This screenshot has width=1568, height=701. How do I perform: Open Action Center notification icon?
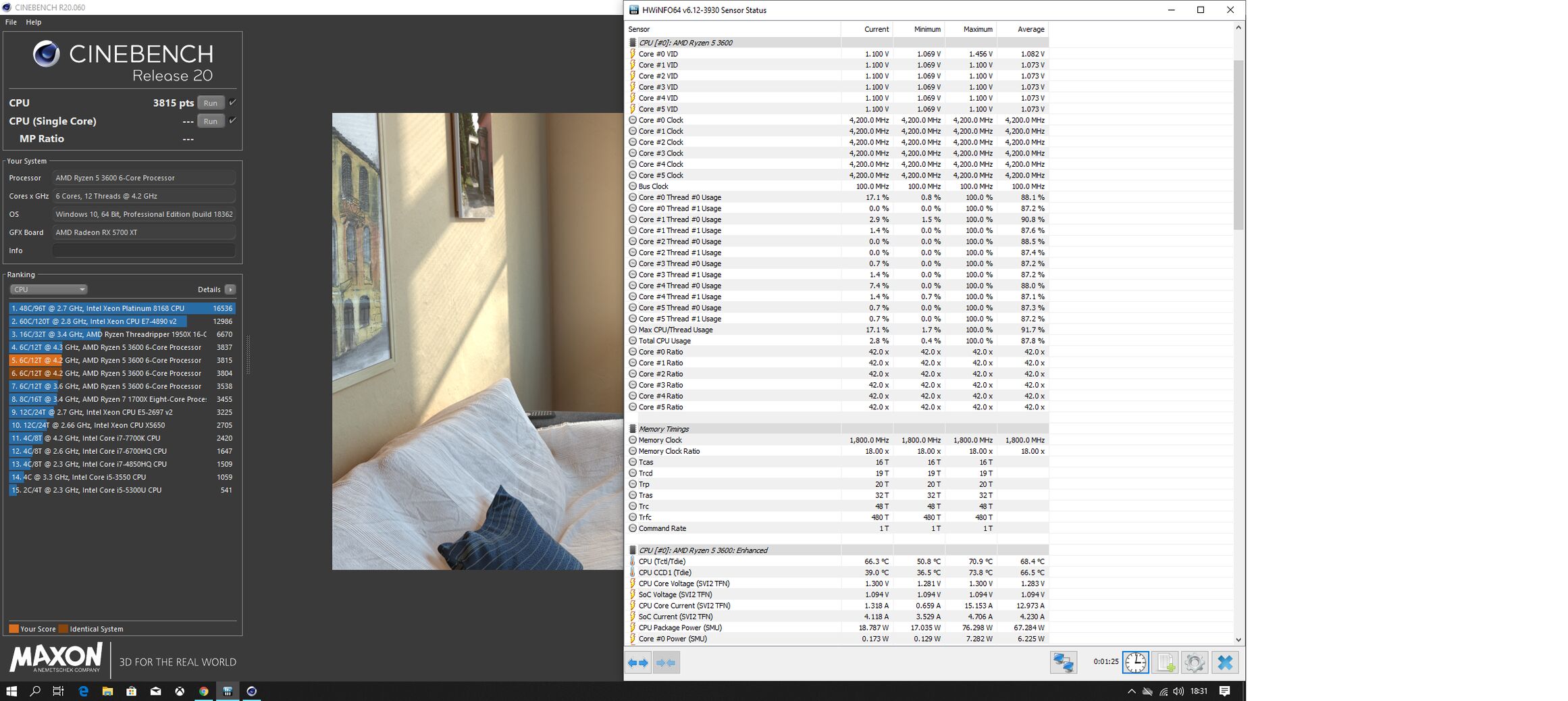pyautogui.click(x=1224, y=691)
